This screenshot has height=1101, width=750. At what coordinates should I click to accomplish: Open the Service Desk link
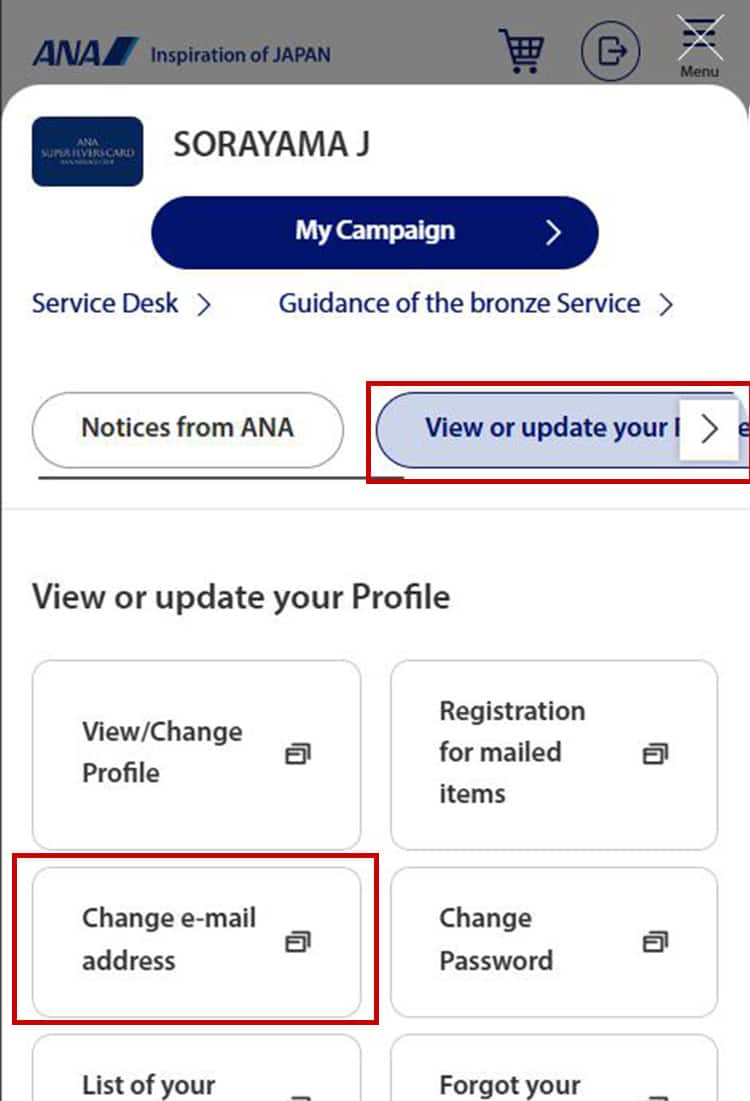pos(105,304)
